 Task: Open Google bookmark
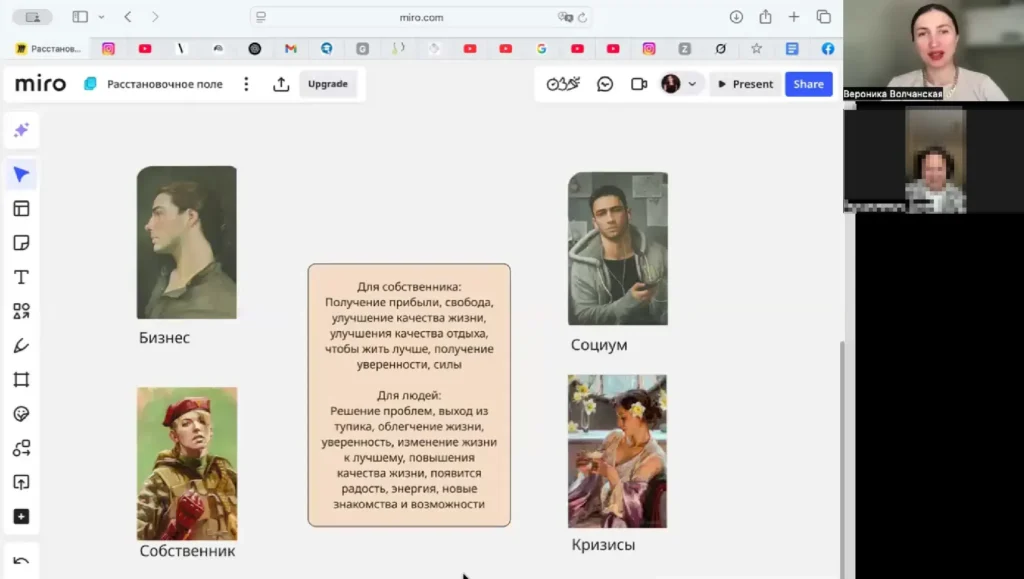[541, 48]
